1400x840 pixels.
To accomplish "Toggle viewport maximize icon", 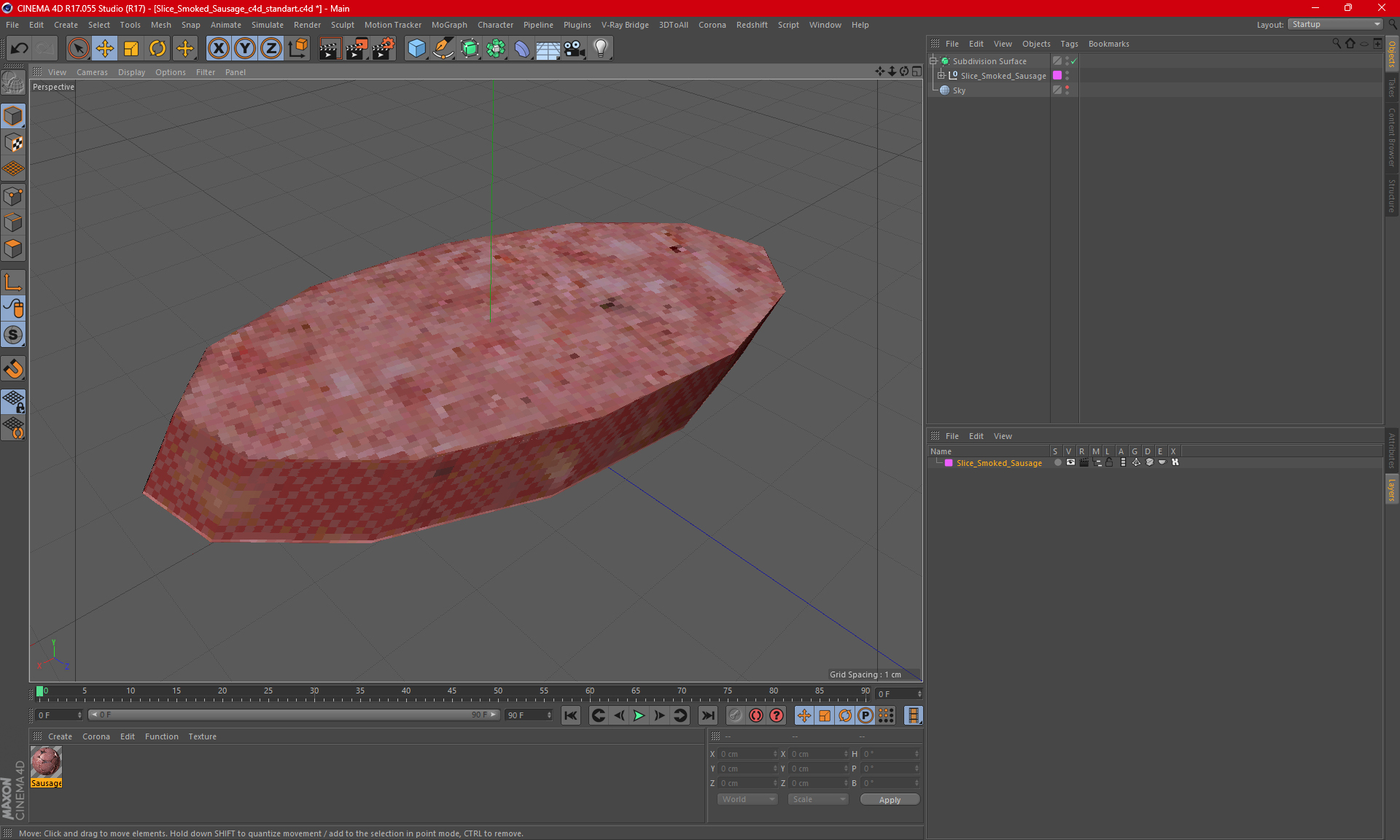I will [x=917, y=71].
